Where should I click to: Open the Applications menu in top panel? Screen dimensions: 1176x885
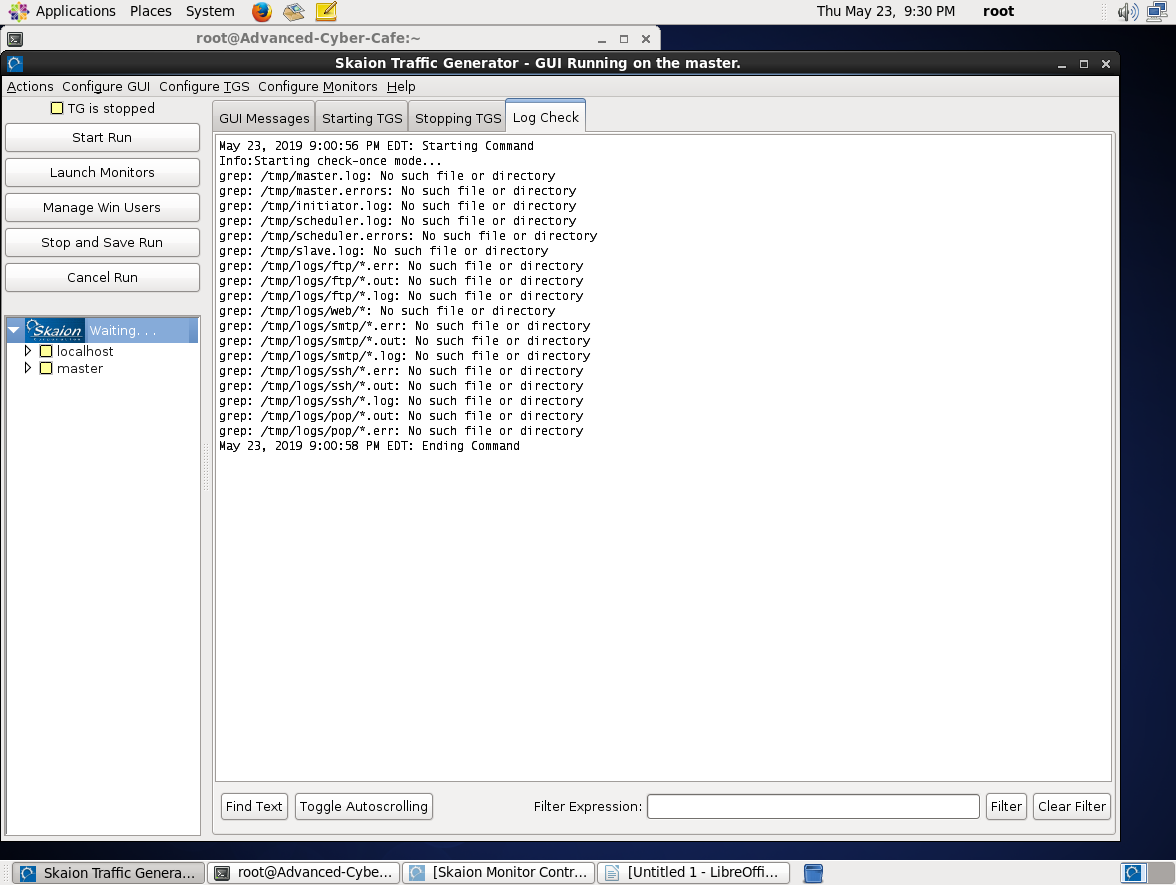[x=76, y=11]
